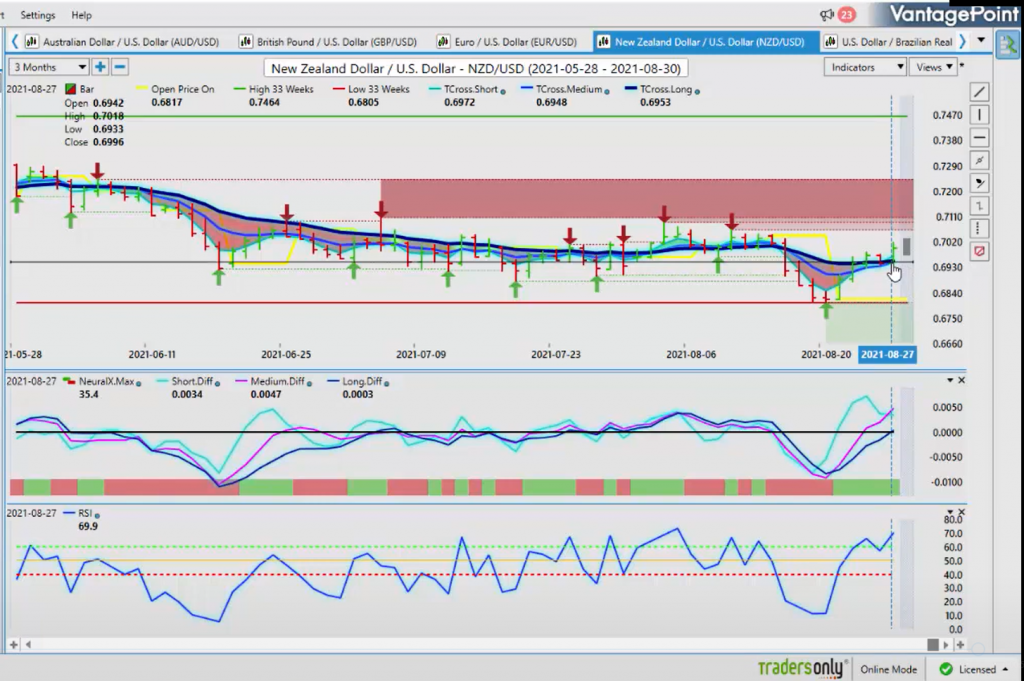Click the scrollbar right arrow
The width and height of the screenshot is (1024, 681).
(946, 644)
